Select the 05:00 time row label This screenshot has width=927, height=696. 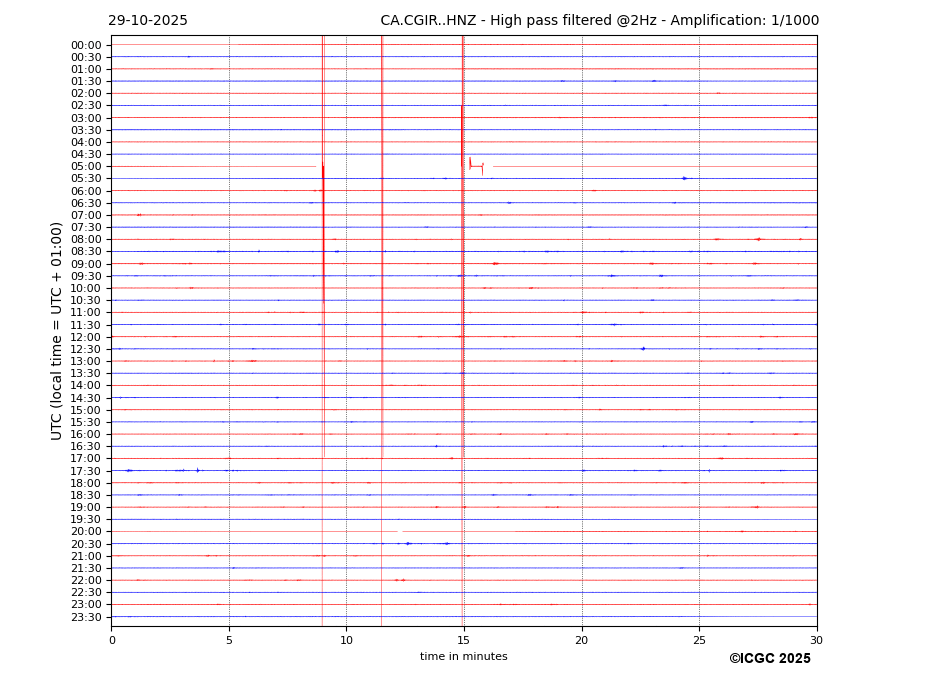[86, 167]
